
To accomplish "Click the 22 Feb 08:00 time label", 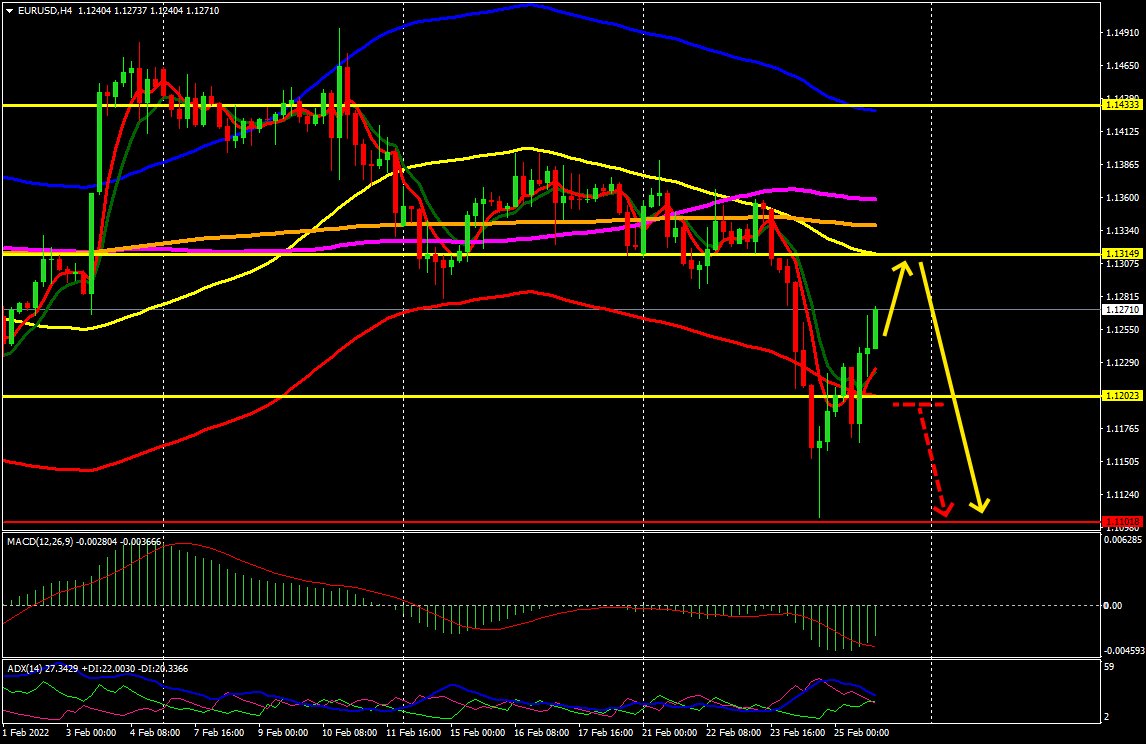I will pyautogui.click(x=734, y=732).
